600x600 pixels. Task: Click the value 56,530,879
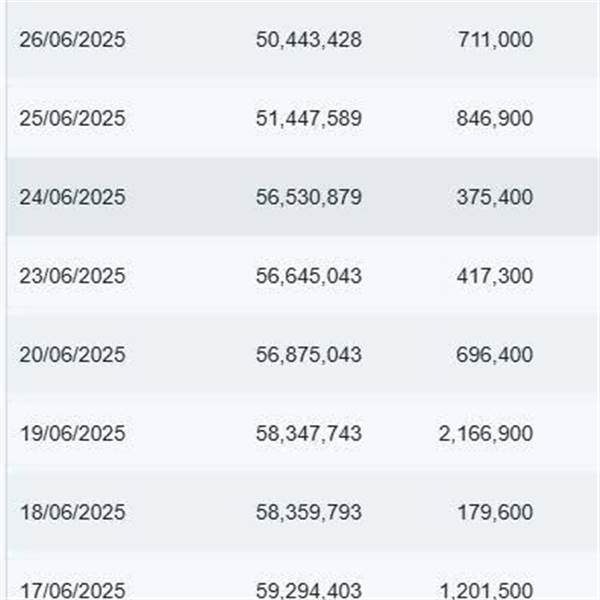308,197
